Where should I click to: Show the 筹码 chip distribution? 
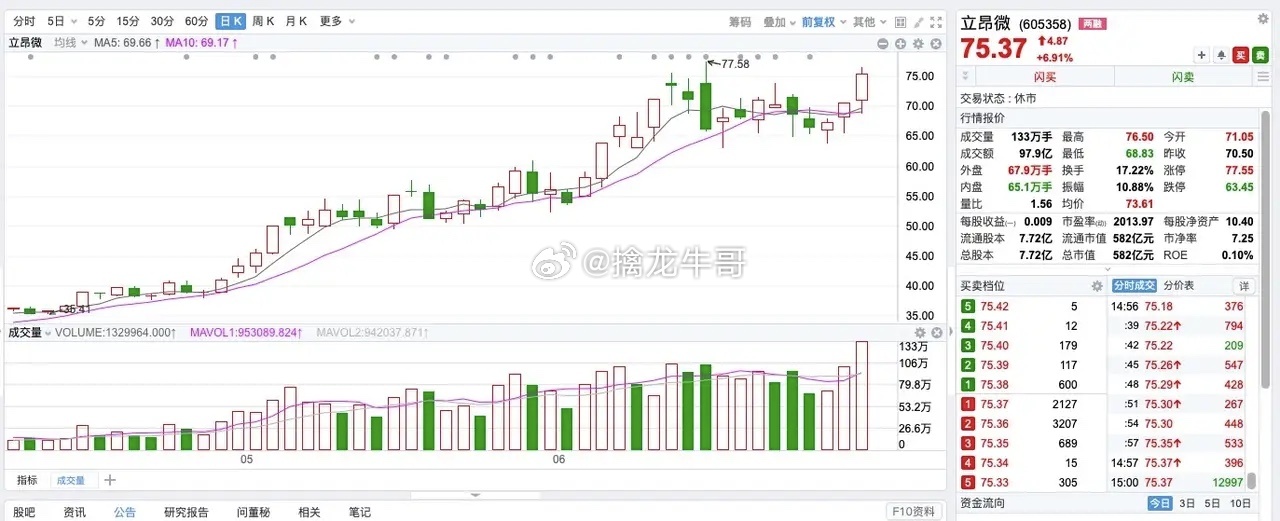[740, 21]
